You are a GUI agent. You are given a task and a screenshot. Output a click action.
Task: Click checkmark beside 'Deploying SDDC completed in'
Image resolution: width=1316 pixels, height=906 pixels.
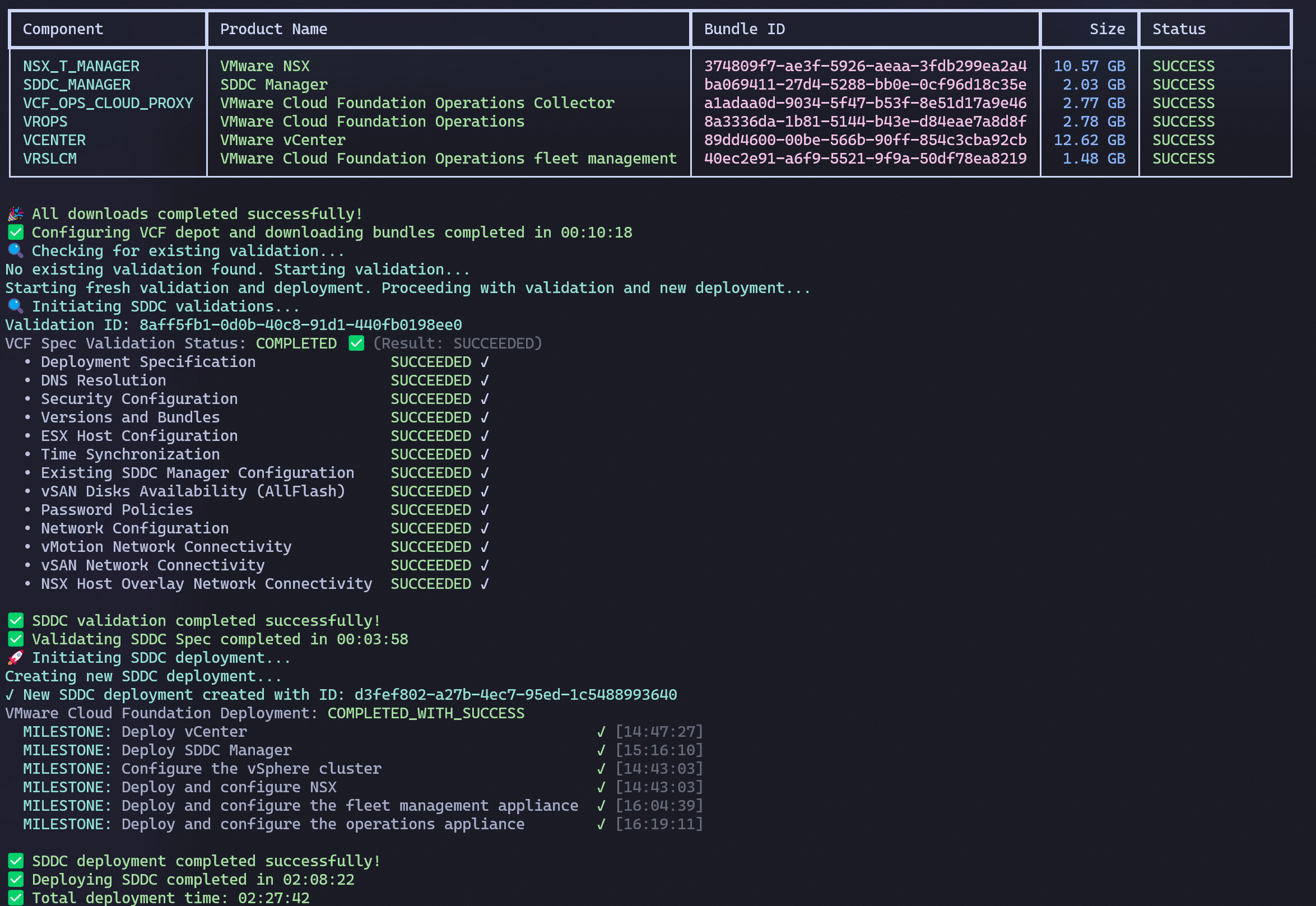point(15,880)
